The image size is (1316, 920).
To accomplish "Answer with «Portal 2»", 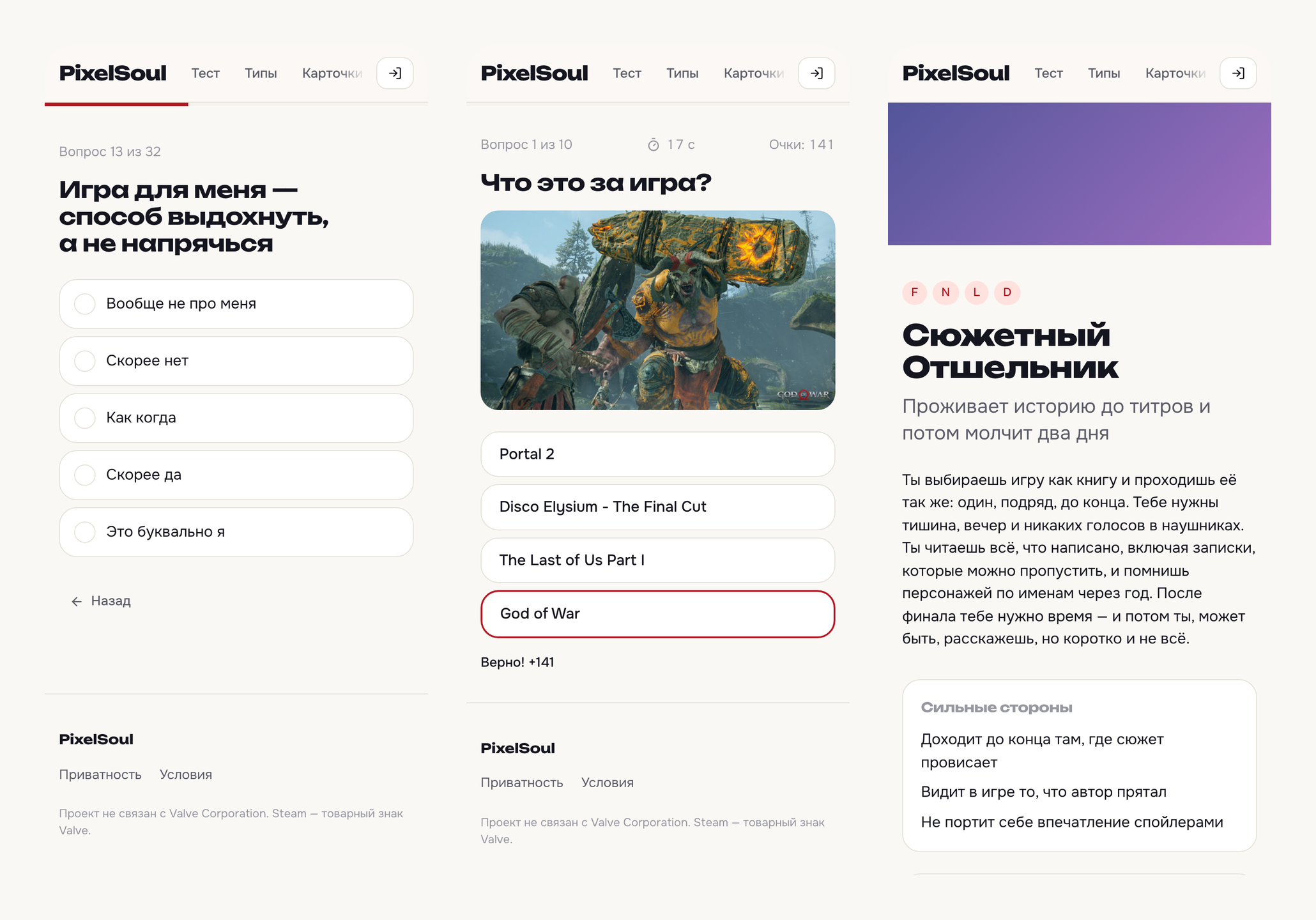I will click(657, 454).
